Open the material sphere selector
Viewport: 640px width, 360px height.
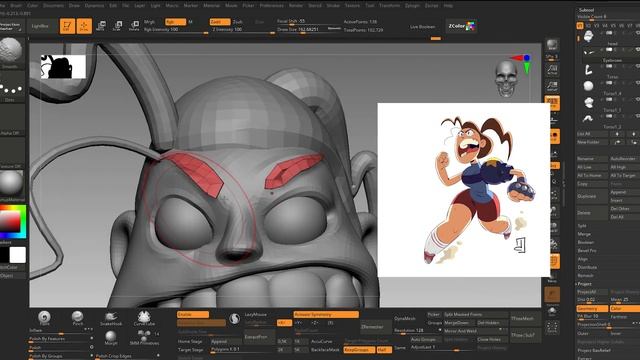(x=11, y=184)
